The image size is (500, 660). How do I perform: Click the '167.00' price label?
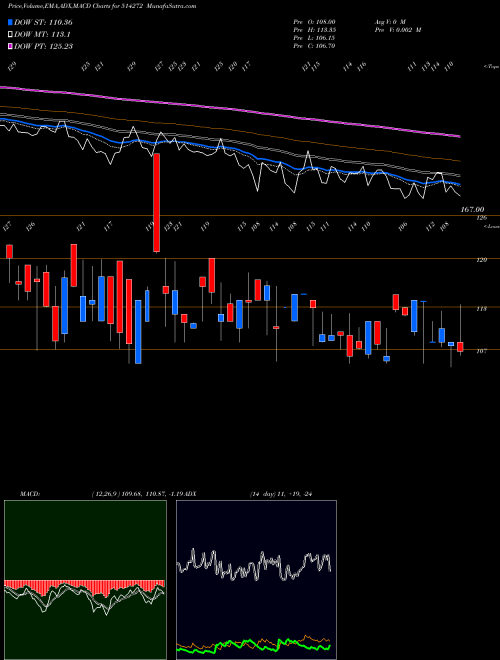pos(472,209)
